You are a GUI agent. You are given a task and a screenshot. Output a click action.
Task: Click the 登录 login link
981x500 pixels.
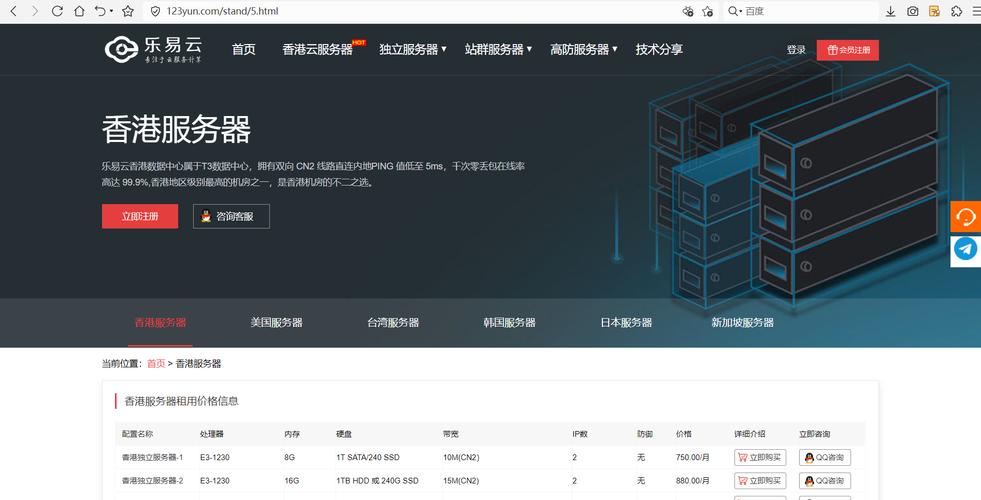[796, 50]
